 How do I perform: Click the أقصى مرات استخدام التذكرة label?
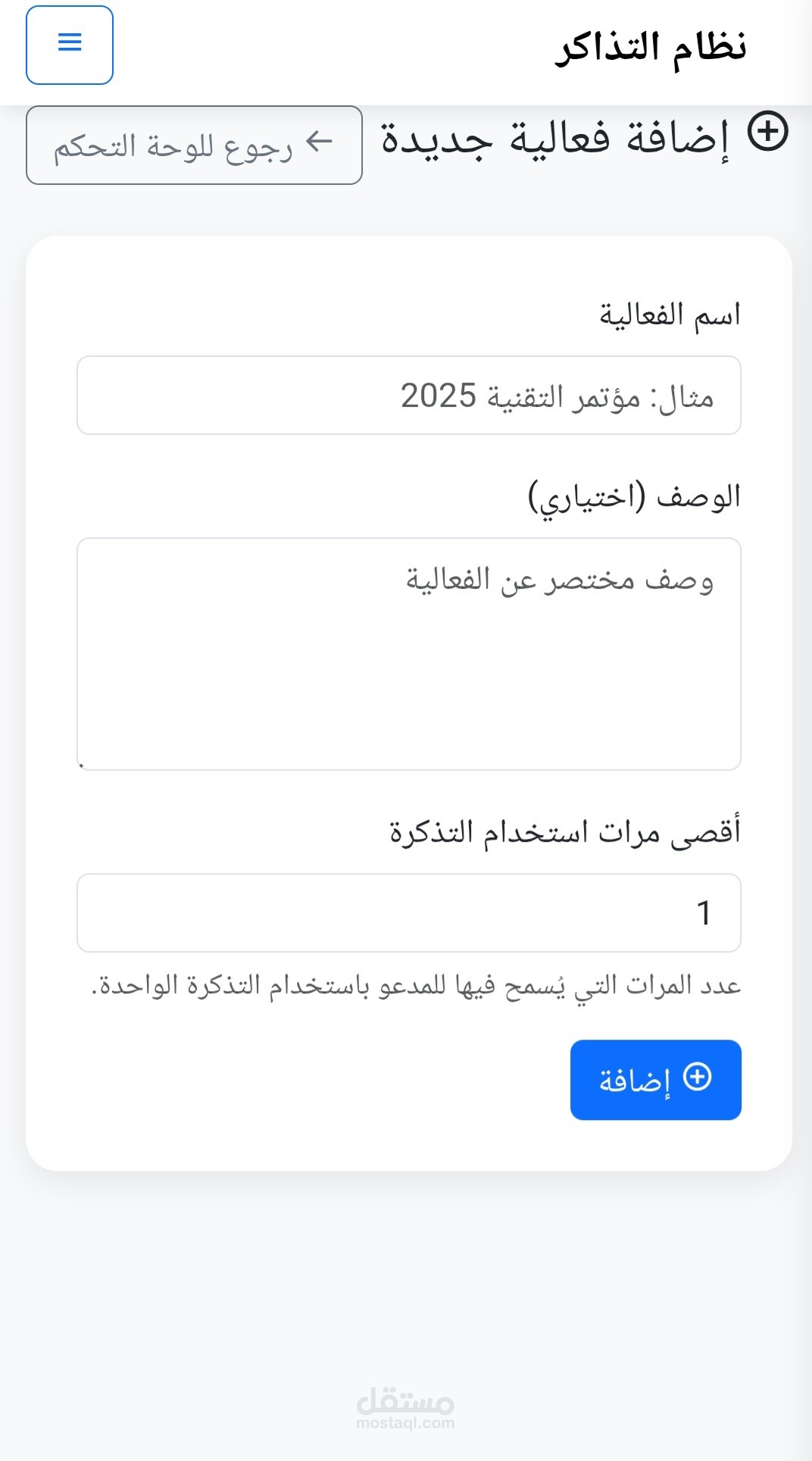click(565, 832)
